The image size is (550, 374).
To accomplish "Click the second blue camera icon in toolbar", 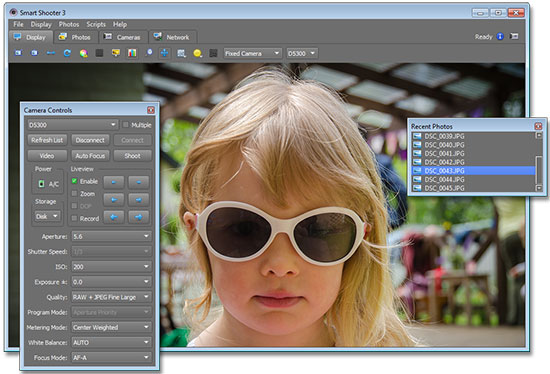I will coord(34,53).
